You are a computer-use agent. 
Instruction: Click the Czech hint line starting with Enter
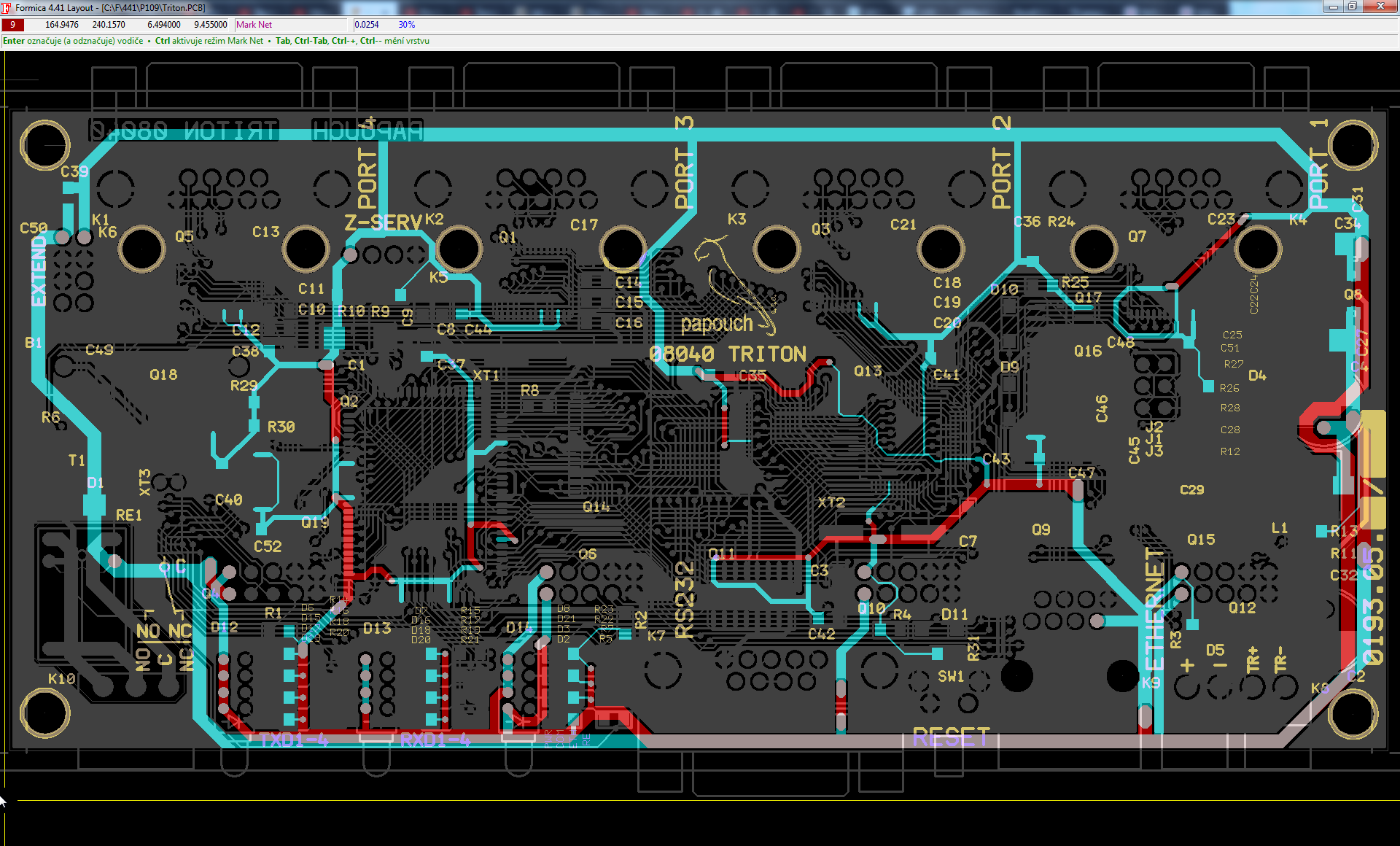[216, 41]
